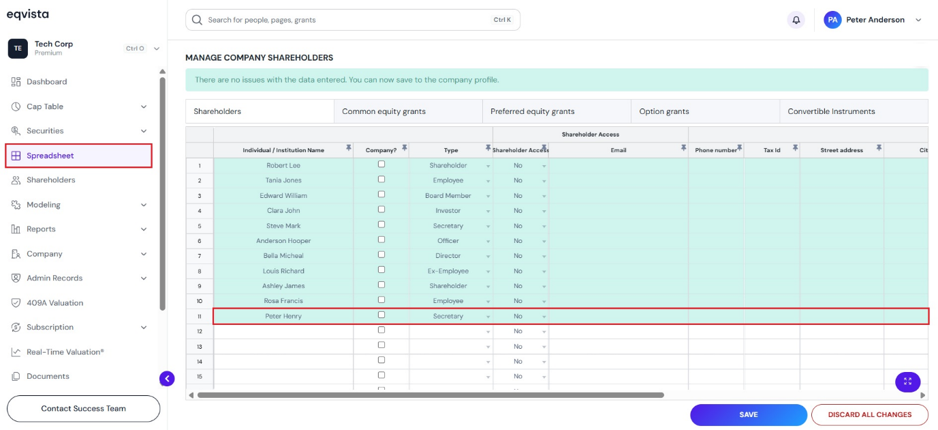This screenshot has width=938, height=430.
Task: Open Shareholder Access dropdown for Clara John
Action: (x=544, y=211)
